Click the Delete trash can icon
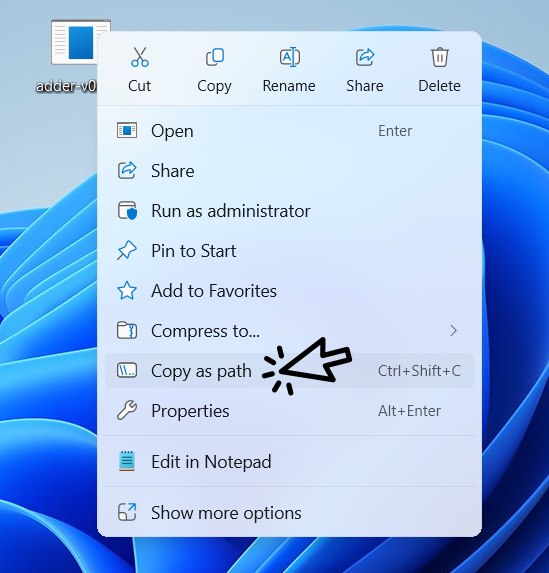The image size is (549, 573). point(440,57)
